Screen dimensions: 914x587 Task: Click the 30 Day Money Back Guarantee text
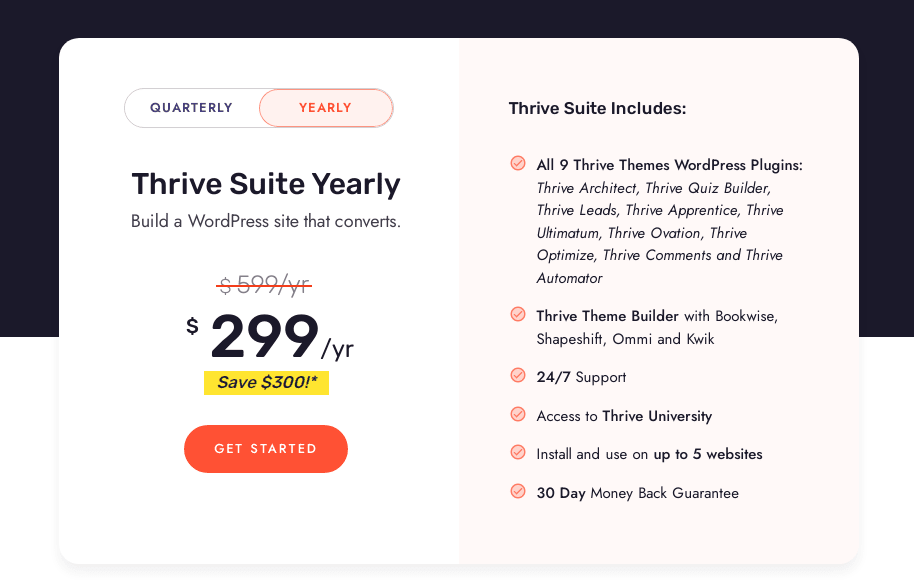(637, 493)
